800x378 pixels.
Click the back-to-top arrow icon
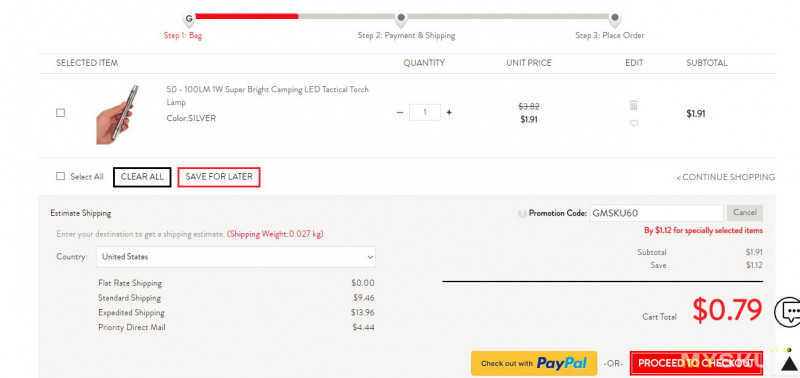(x=790, y=363)
